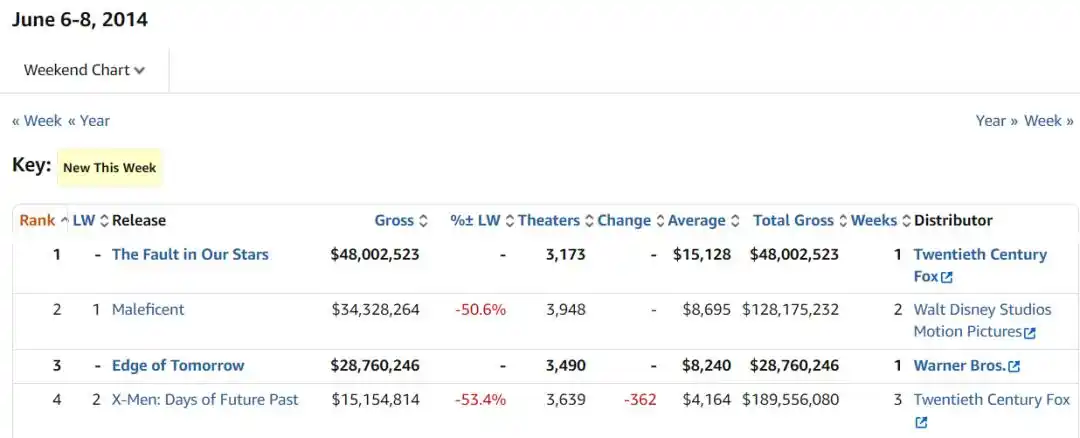1080x438 pixels.
Task: Click the New This Week key swatch
Action: (109, 168)
